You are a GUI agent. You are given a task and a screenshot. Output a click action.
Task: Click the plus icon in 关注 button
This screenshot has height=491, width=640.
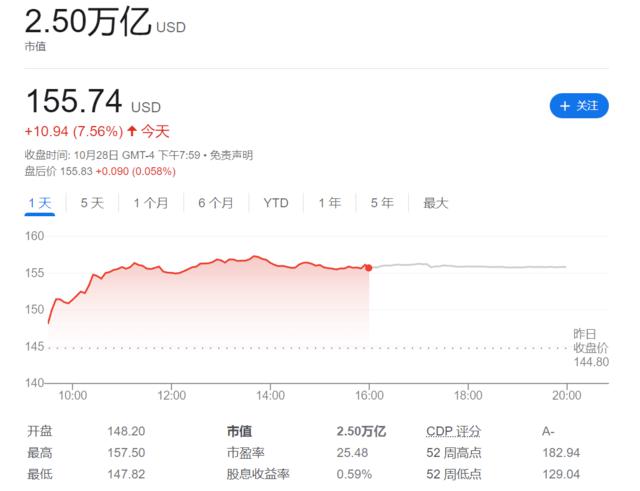click(x=565, y=105)
